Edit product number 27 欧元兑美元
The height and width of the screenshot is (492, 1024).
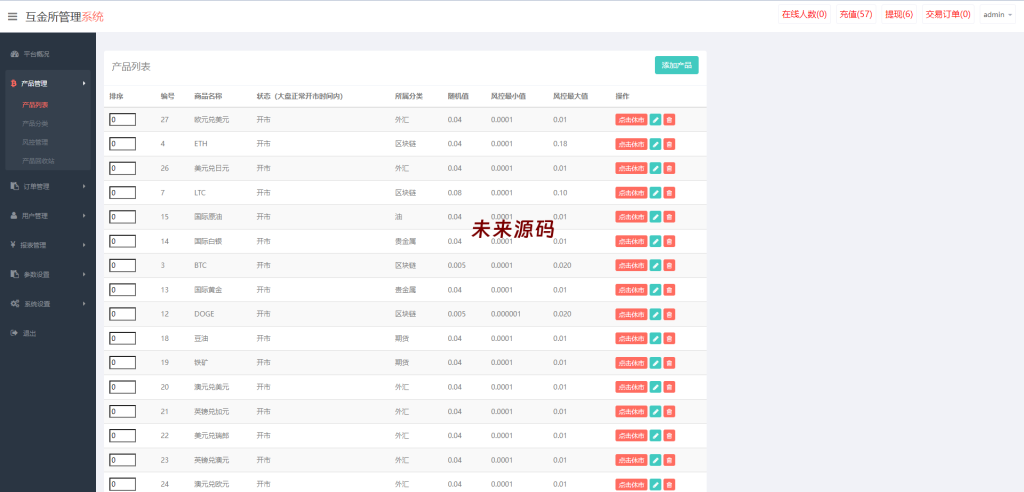(x=656, y=120)
